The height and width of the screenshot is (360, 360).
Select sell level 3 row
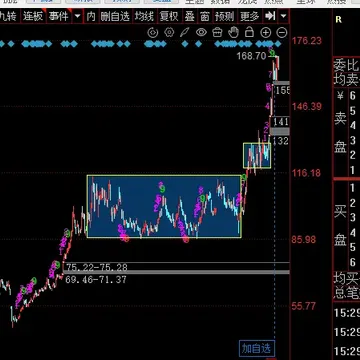352,140
